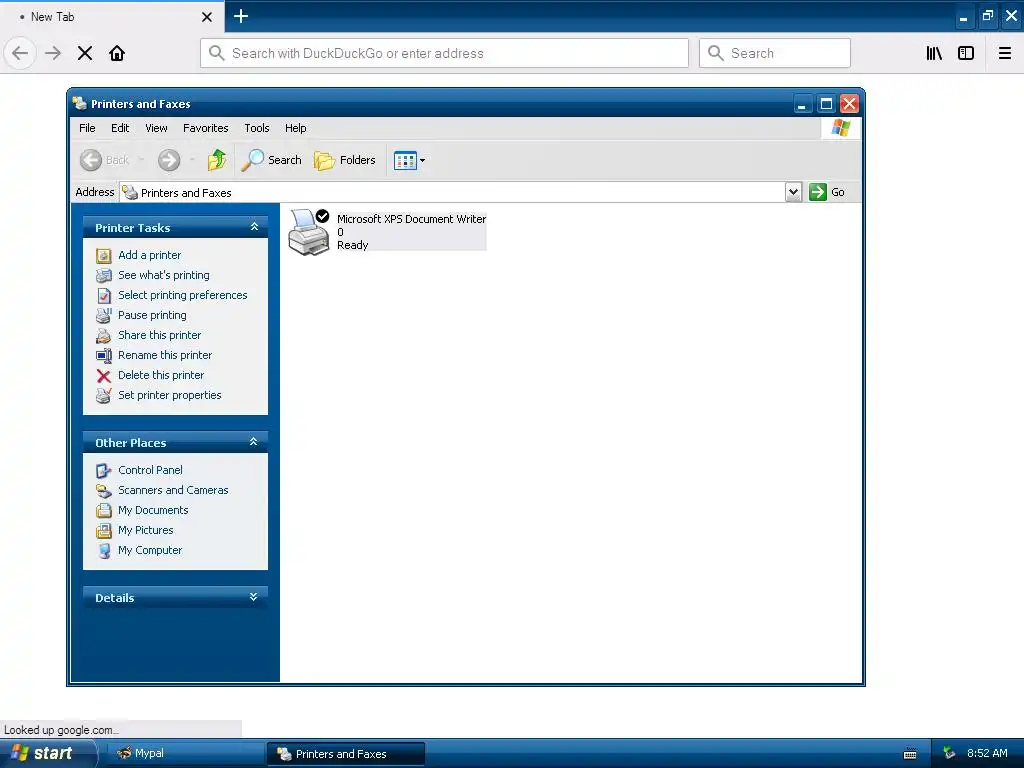Screen dimensions: 1024x768
Task: Open the File menu
Action: click(x=87, y=128)
